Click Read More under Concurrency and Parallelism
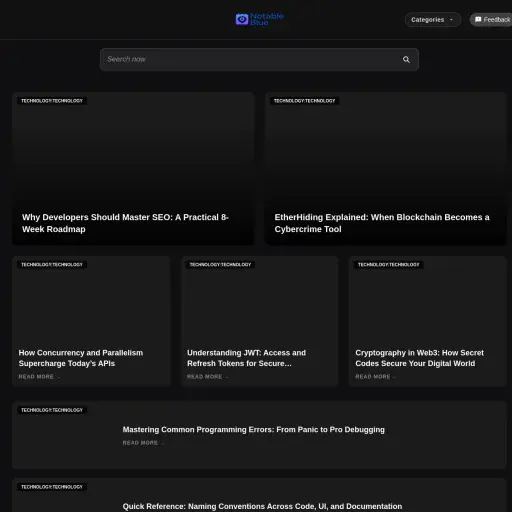 click(x=39, y=377)
